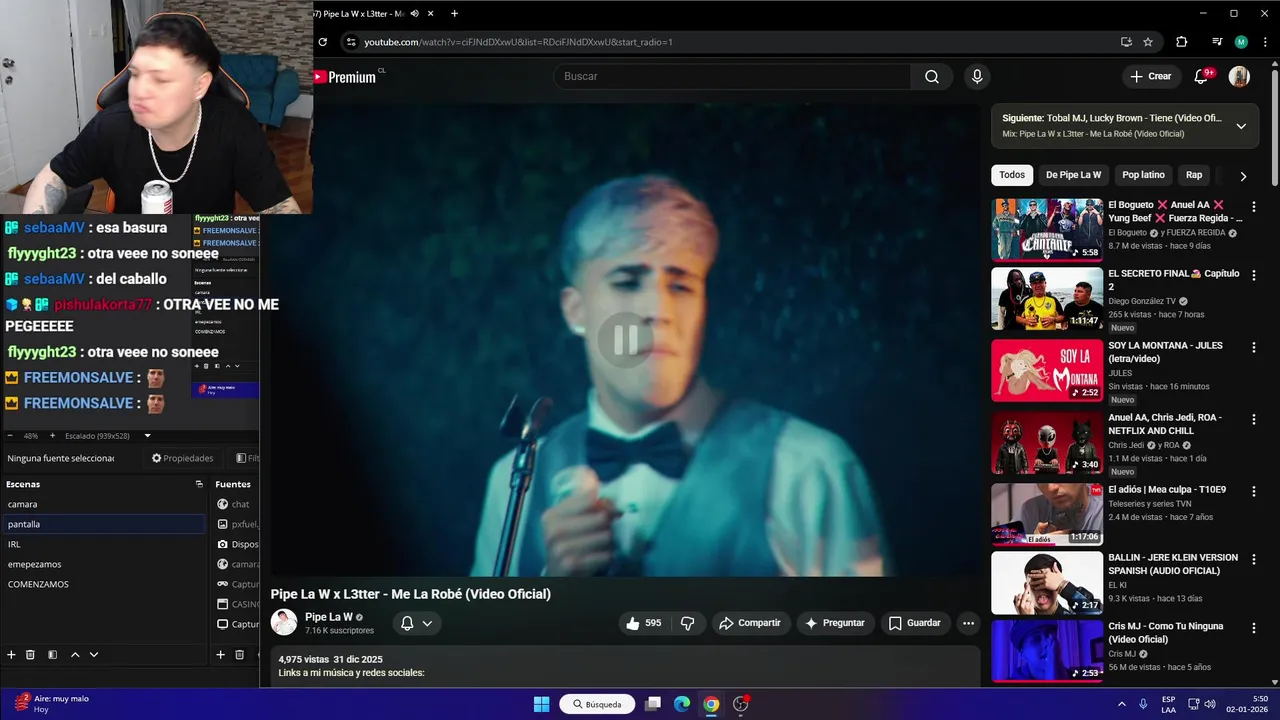Select the Rap filter chip

(x=1194, y=175)
